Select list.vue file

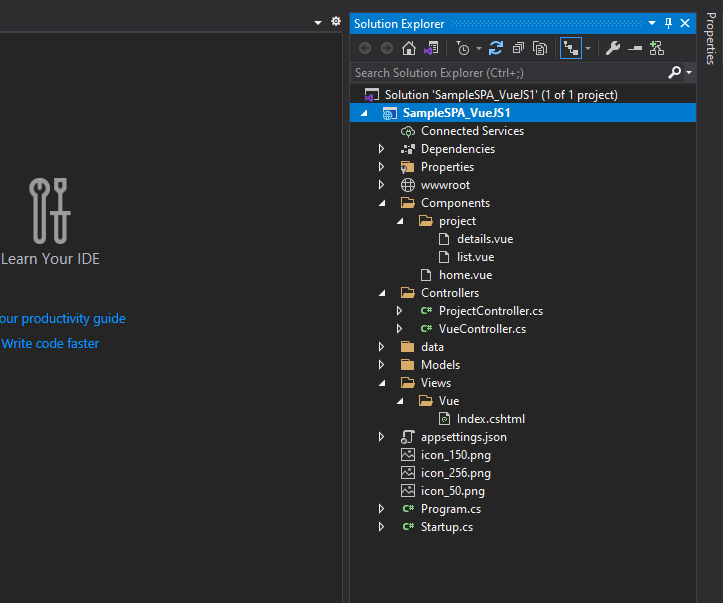(x=475, y=257)
